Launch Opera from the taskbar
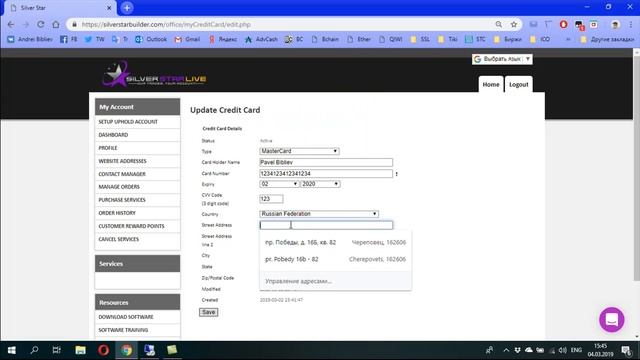This screenshot has width=640, height=360. 103,350
